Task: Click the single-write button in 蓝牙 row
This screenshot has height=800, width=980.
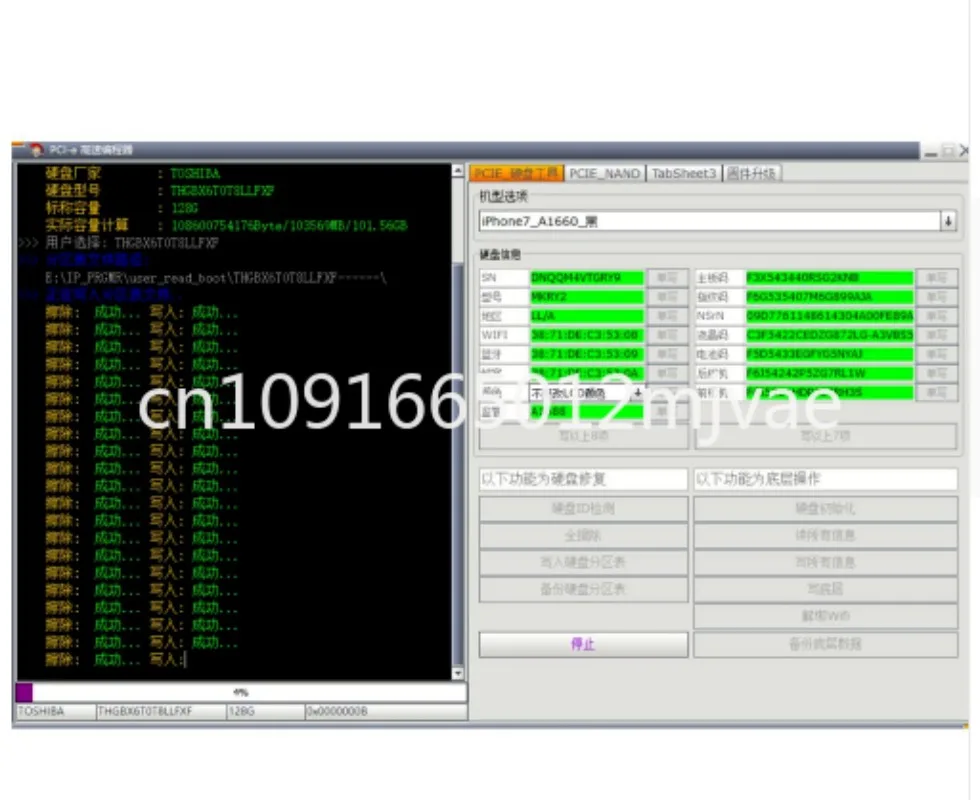Action: [668, 354]
